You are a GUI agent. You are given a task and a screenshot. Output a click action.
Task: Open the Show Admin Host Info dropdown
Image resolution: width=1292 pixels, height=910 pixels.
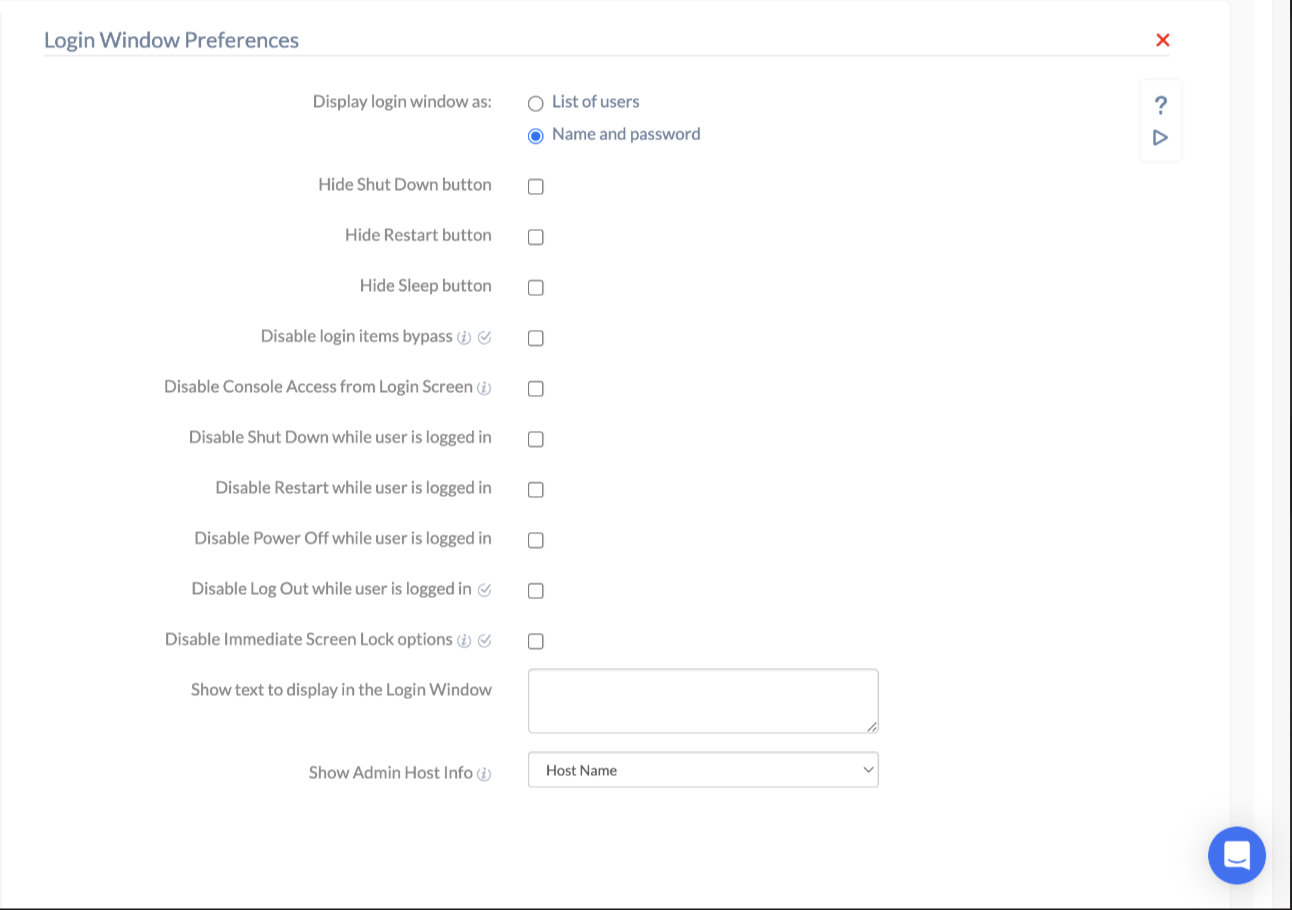tap(703, 769)
